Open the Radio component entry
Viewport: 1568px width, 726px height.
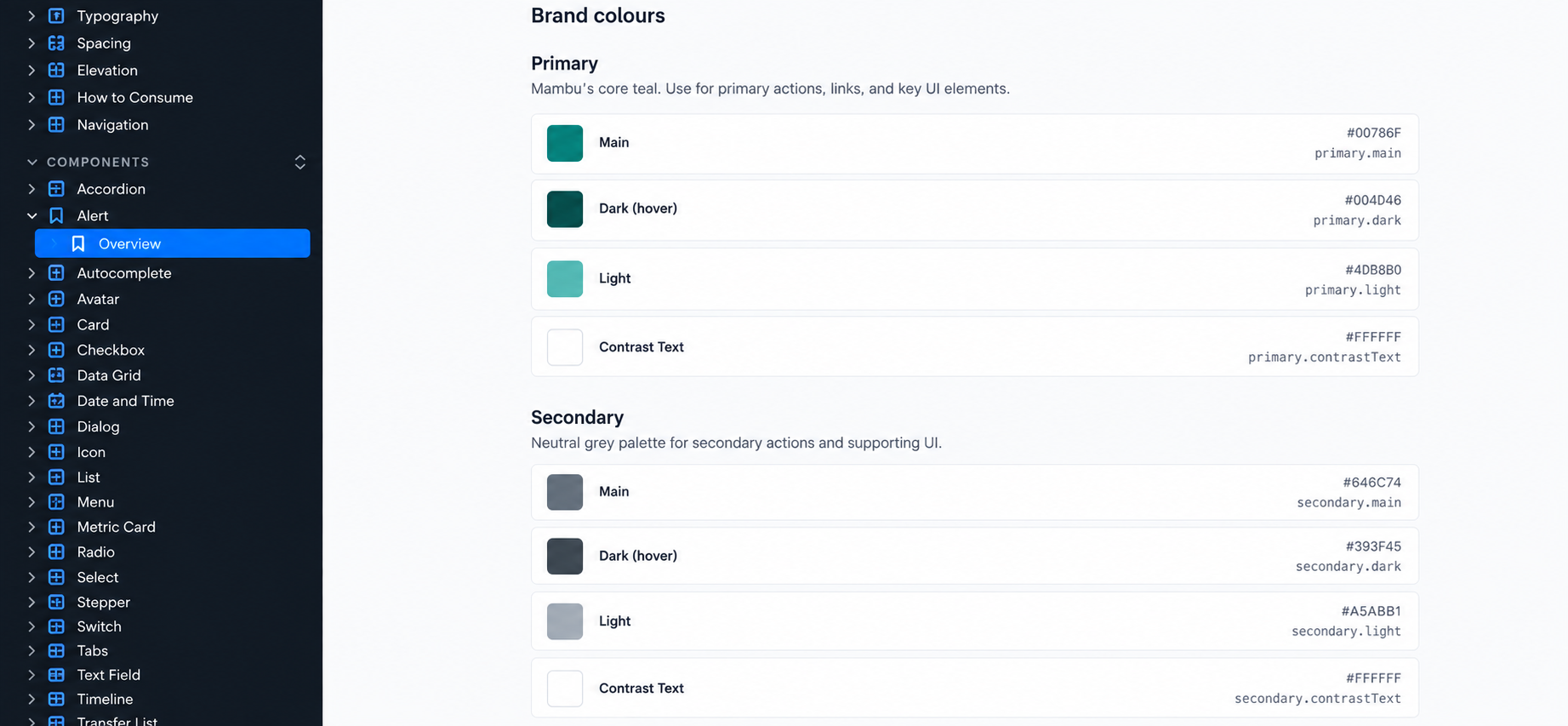[x=95, y=552]
